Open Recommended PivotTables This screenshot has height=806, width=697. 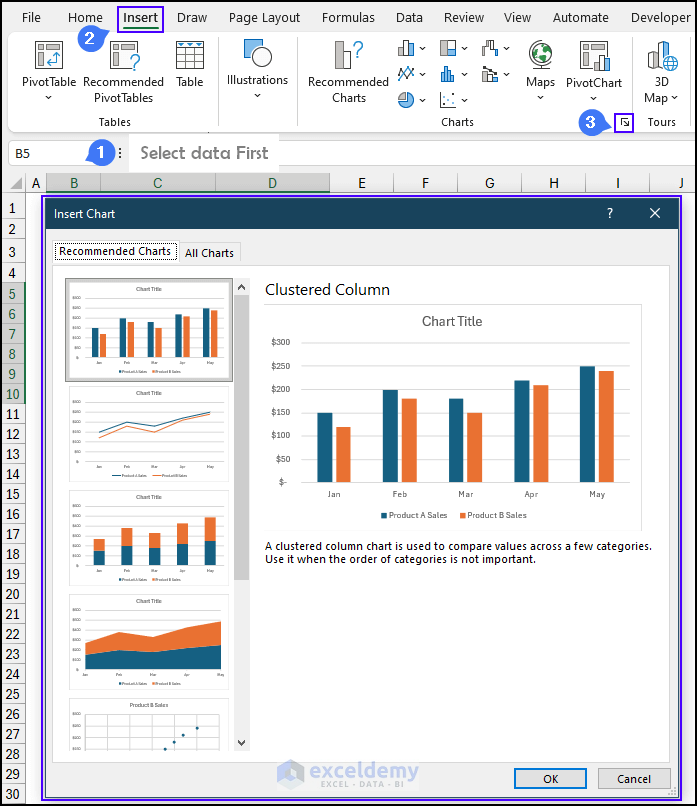[x=124, y=71]
